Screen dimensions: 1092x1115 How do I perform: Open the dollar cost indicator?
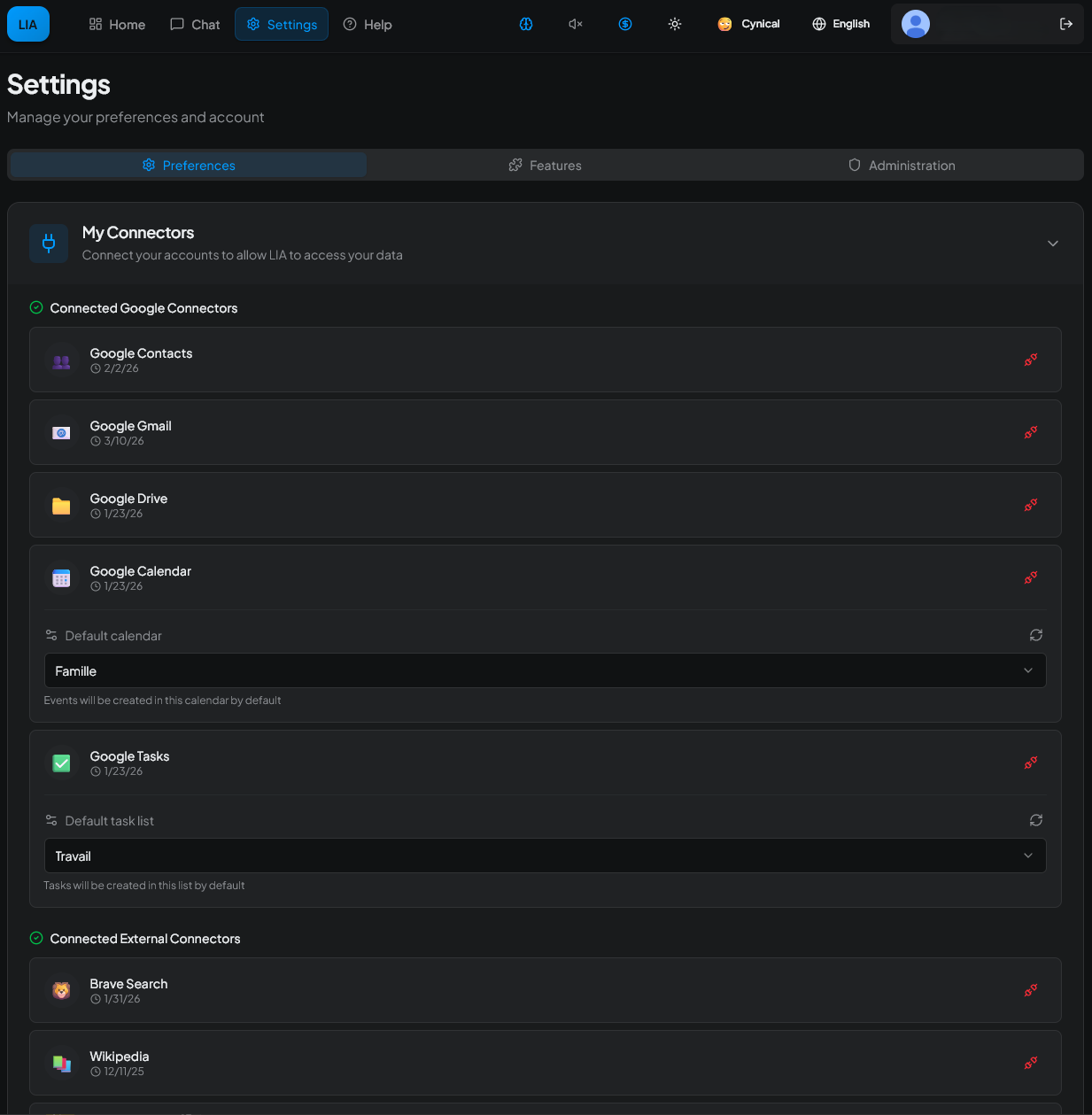(625, 24)
